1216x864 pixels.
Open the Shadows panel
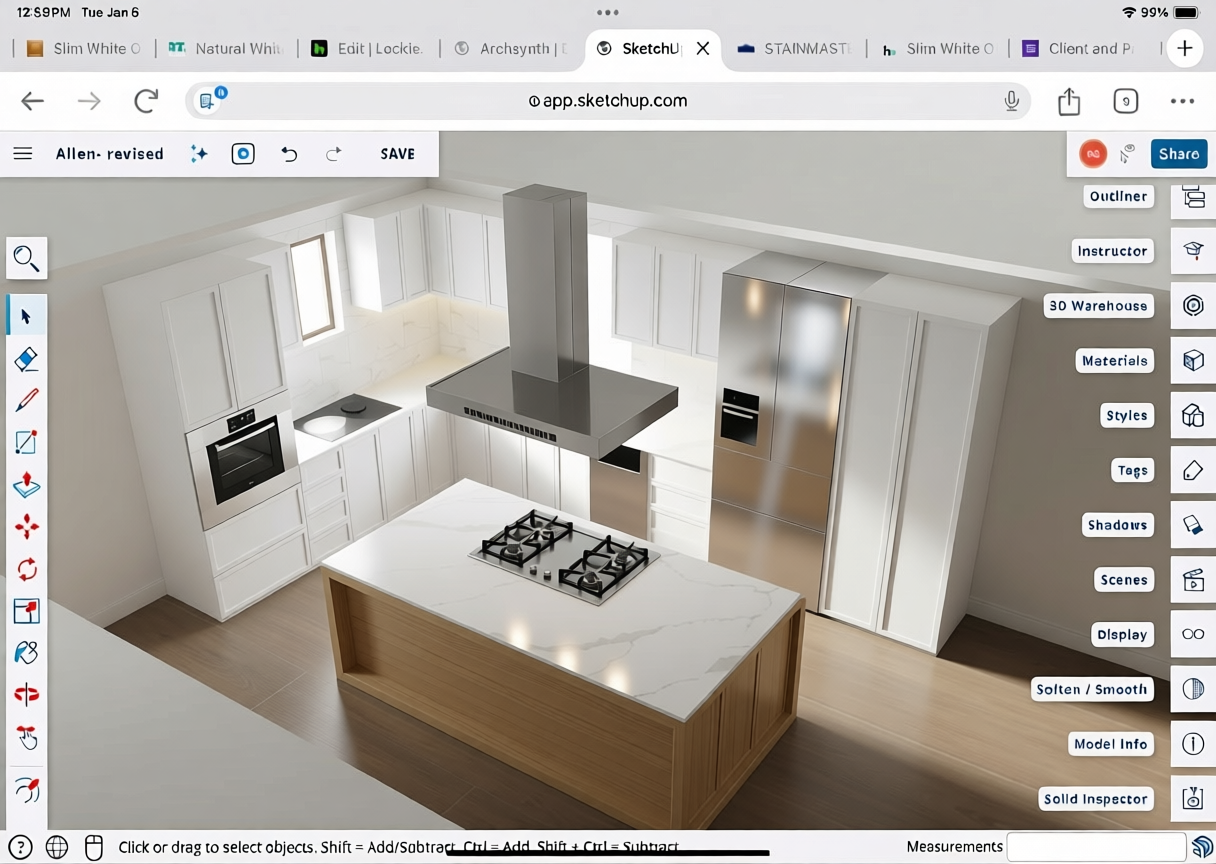coord(1193,525)
